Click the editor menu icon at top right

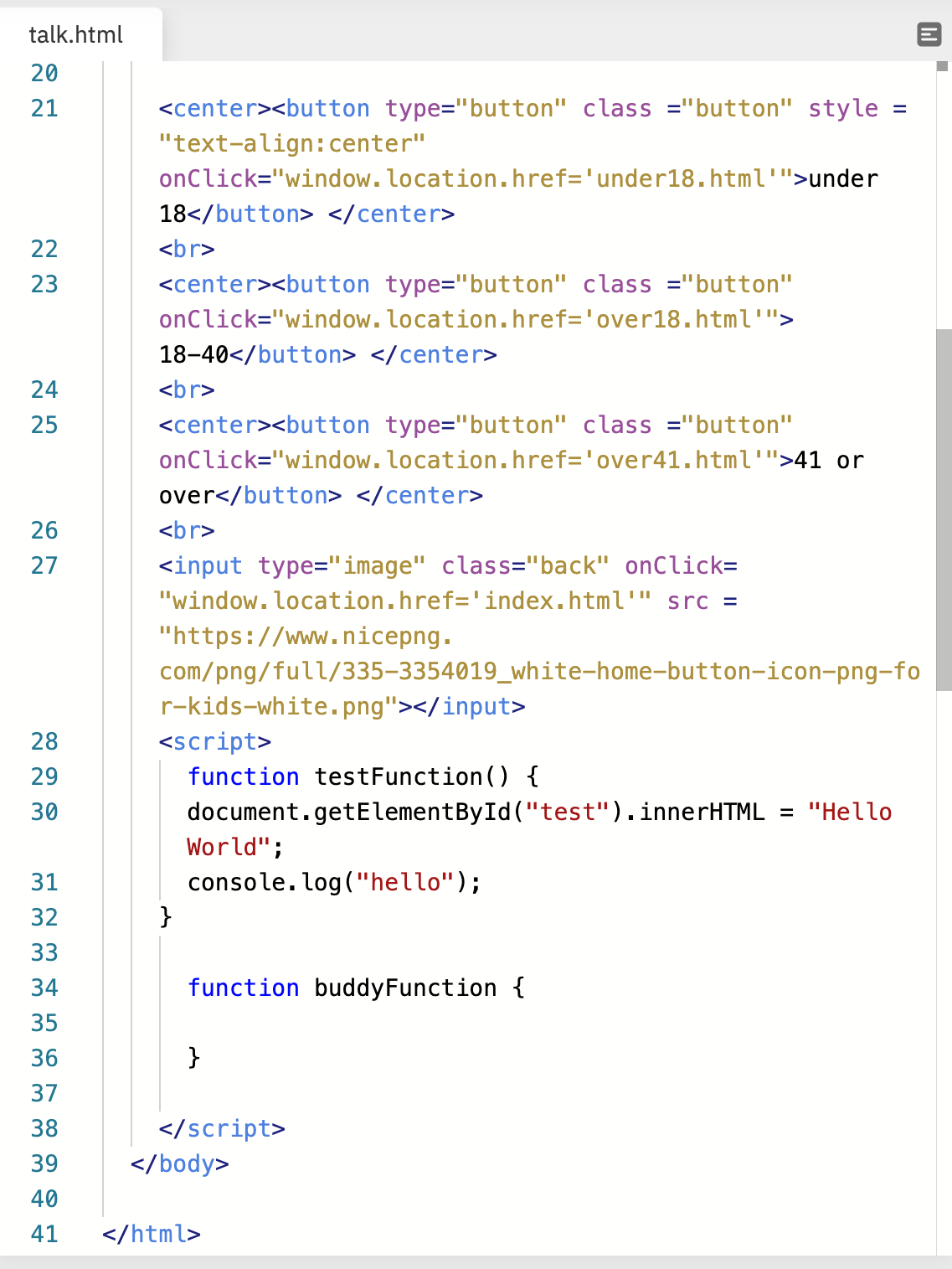pyautogui.click(x=929, y=34)
